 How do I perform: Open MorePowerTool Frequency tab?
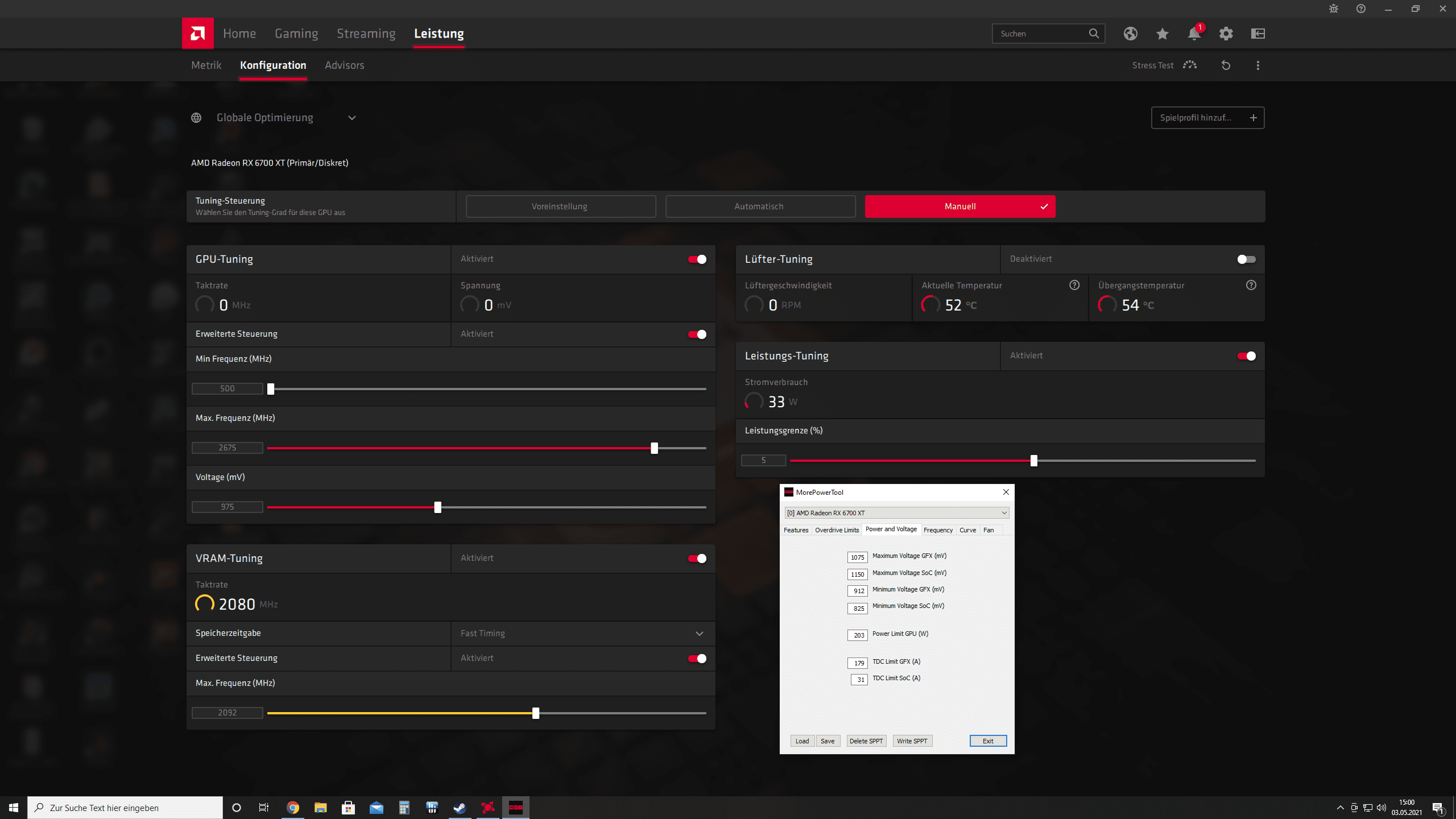[x=938, y=530]
